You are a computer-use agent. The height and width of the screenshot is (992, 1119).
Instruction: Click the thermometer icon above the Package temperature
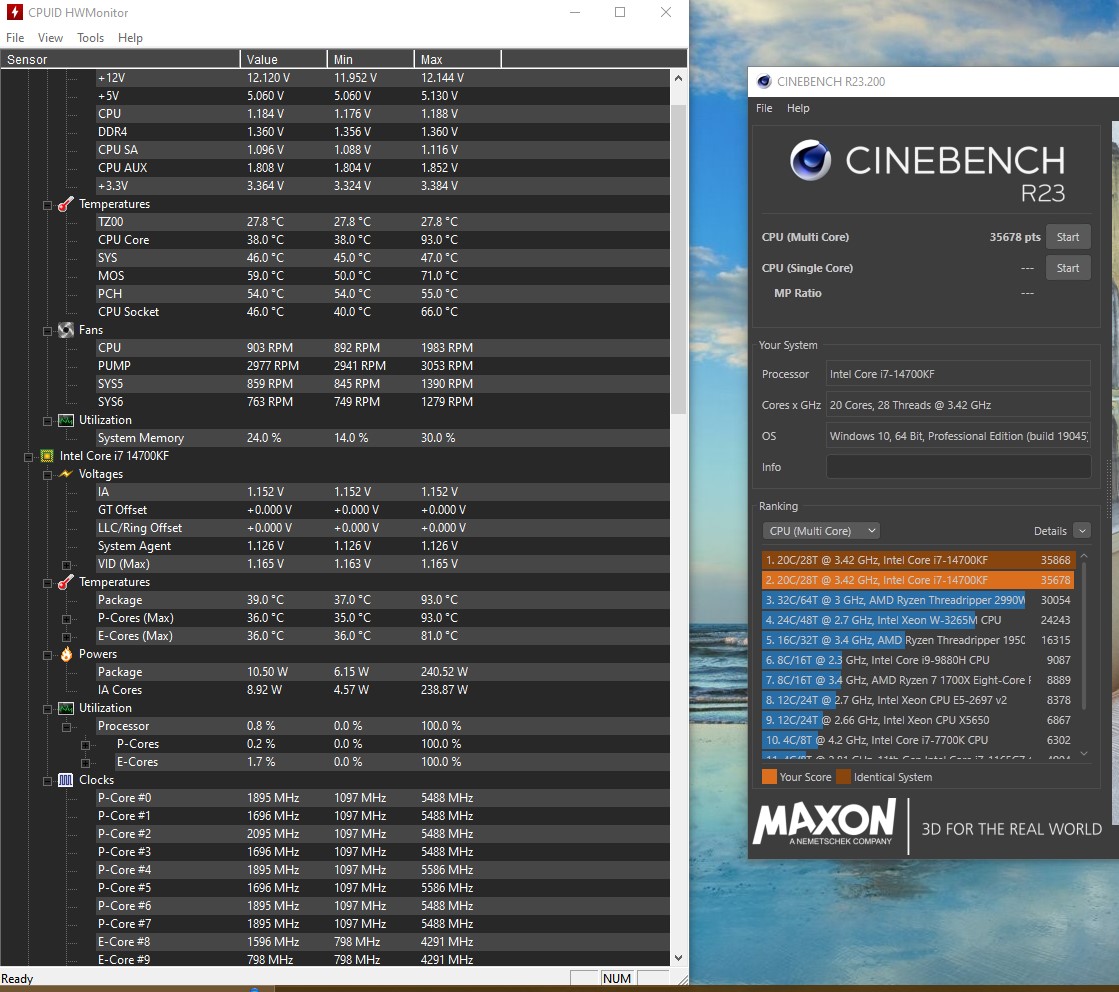[x=66, y=582]
